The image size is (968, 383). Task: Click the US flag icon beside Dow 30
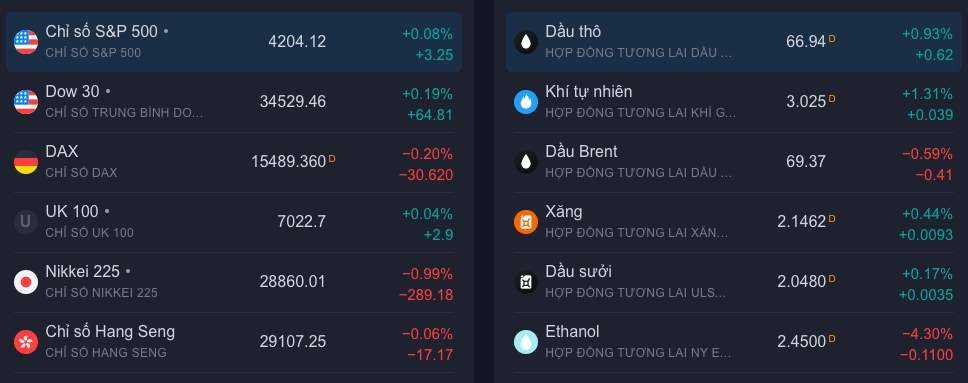coord(26,102)
